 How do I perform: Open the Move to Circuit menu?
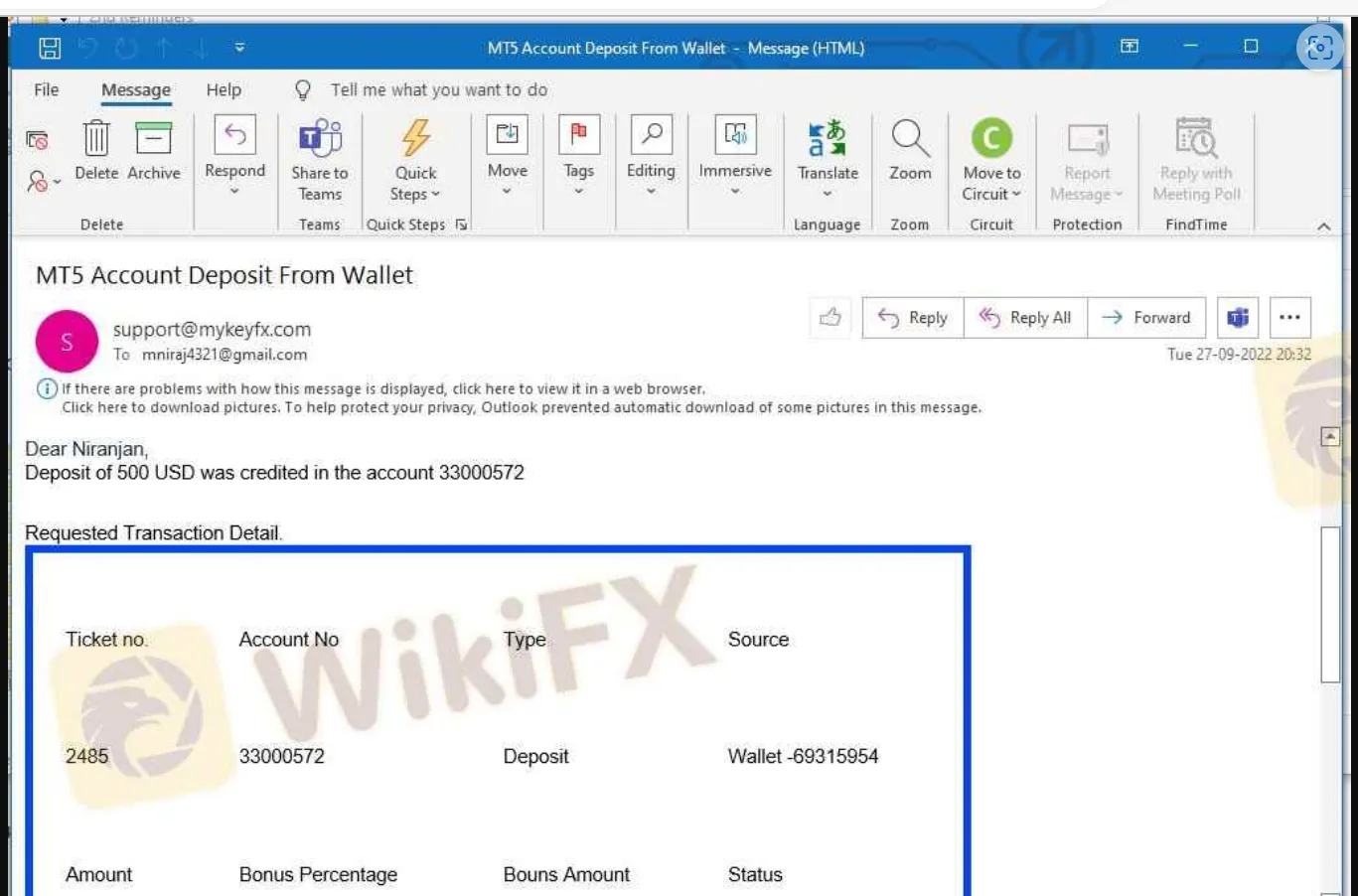[991, 160]
